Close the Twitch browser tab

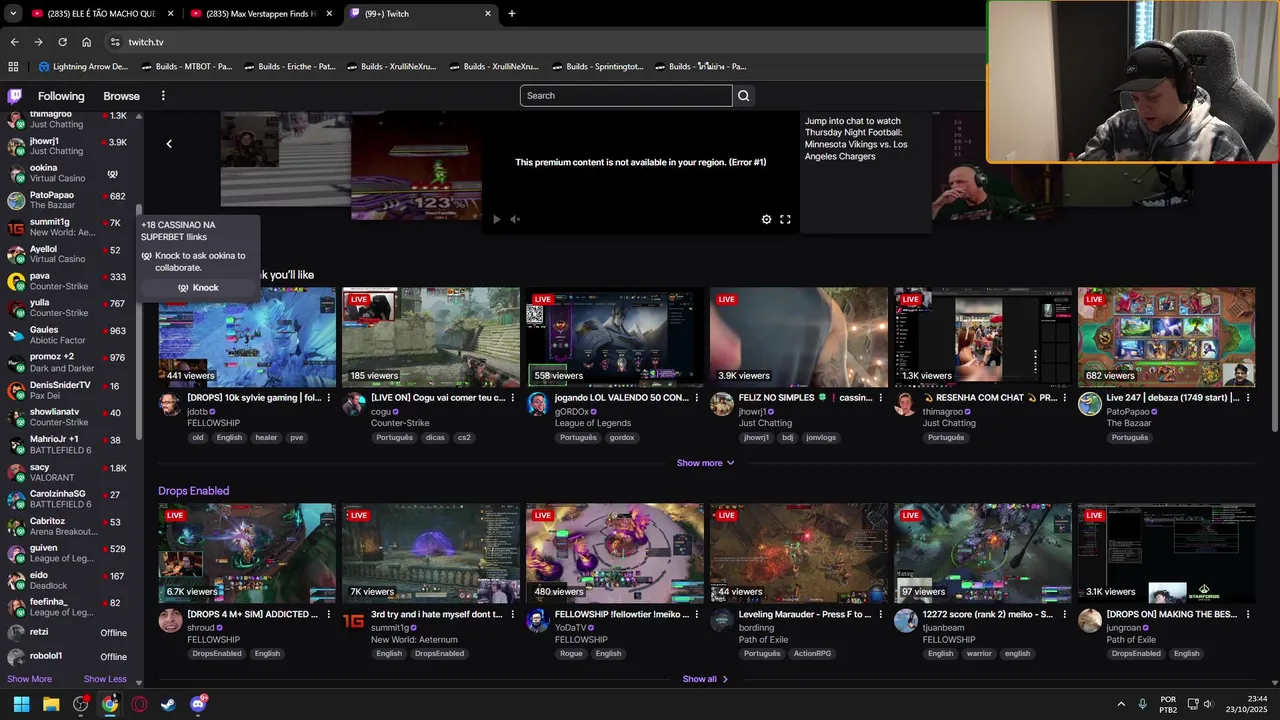point(488,14)
